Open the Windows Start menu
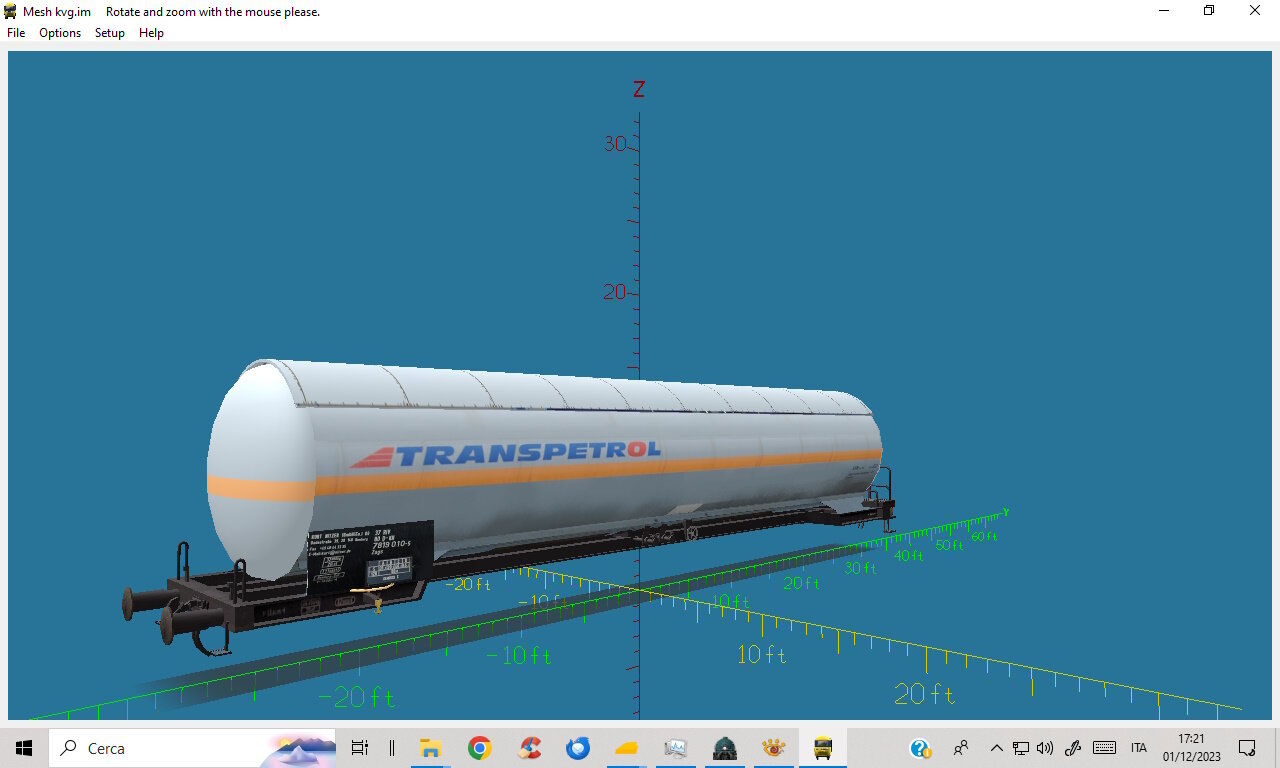Screen dimensions: 1280x768 [x=24, y=748]
